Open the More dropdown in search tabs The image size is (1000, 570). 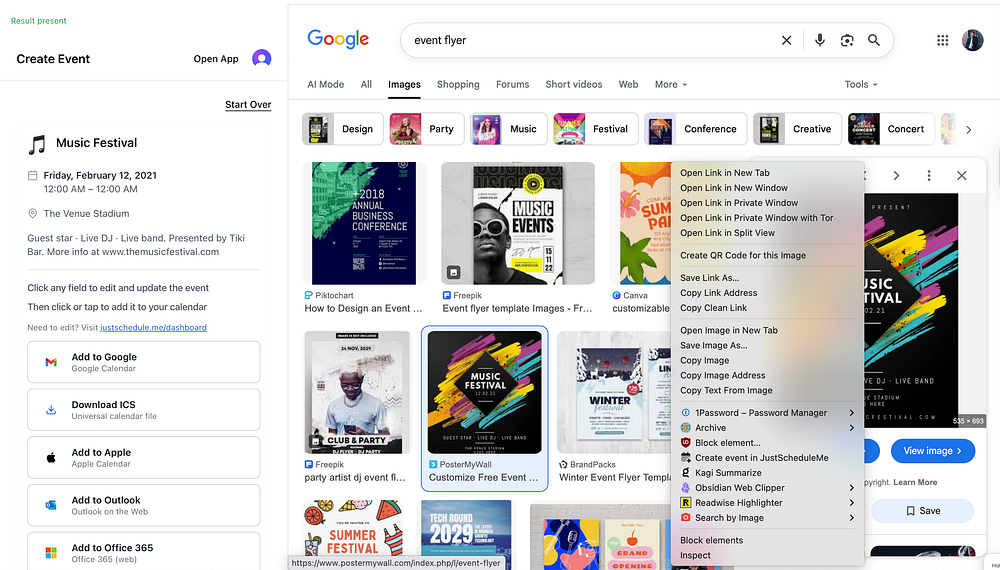[x=671, y=84]
